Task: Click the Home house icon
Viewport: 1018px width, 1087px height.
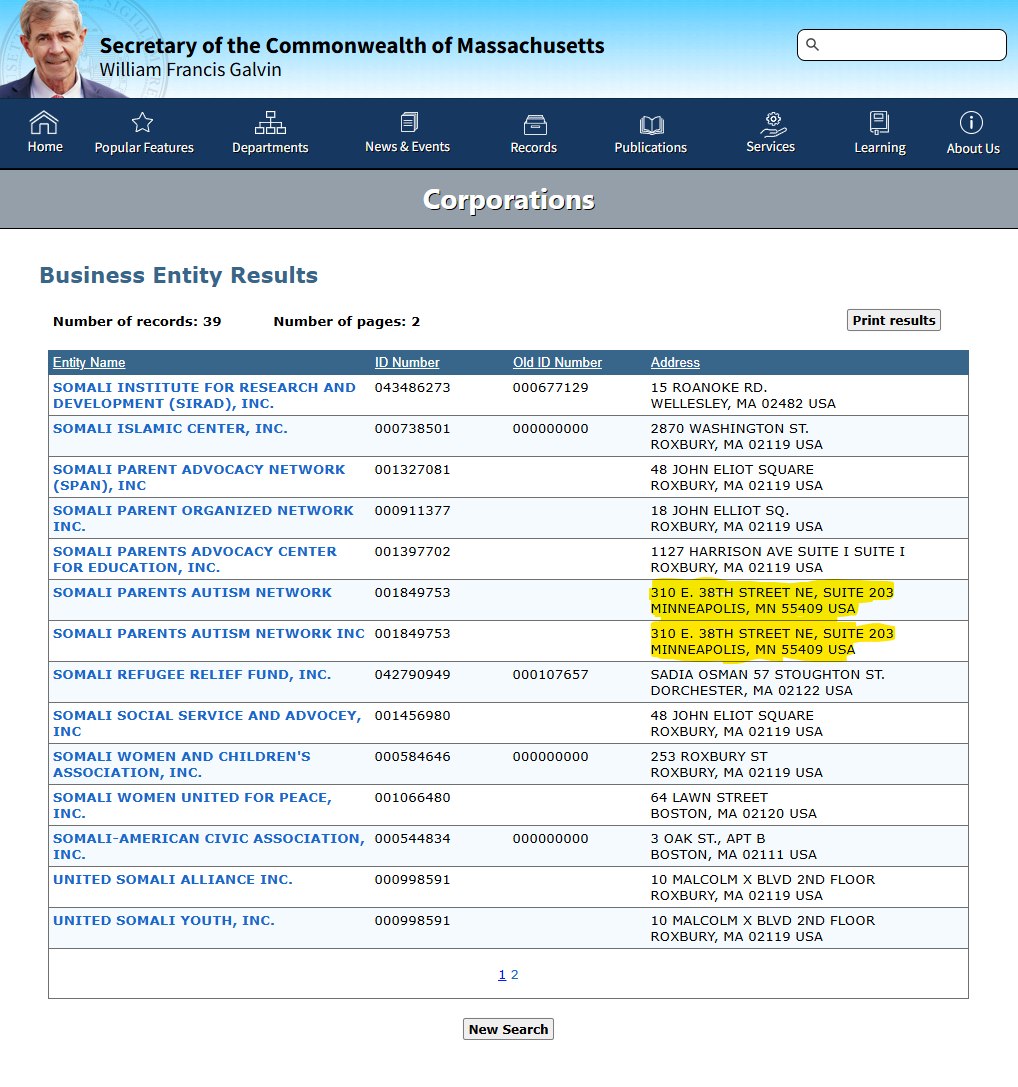Action: point(44,123)
